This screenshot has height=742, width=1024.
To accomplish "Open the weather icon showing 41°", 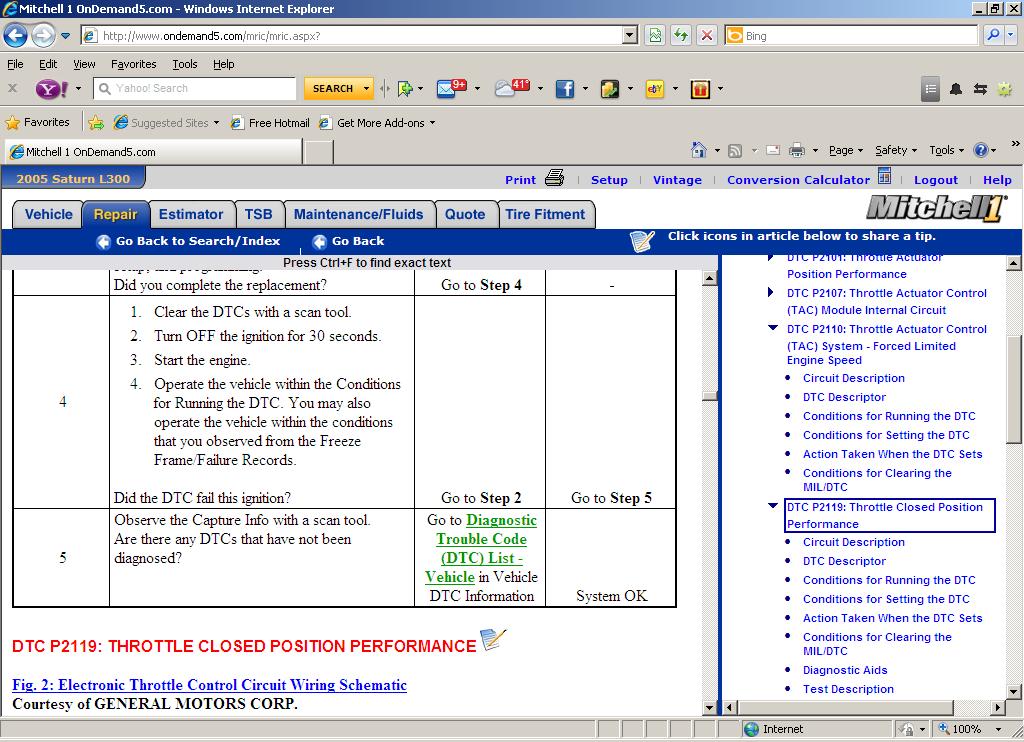I will pyautogui.click(x=512, y=88).
